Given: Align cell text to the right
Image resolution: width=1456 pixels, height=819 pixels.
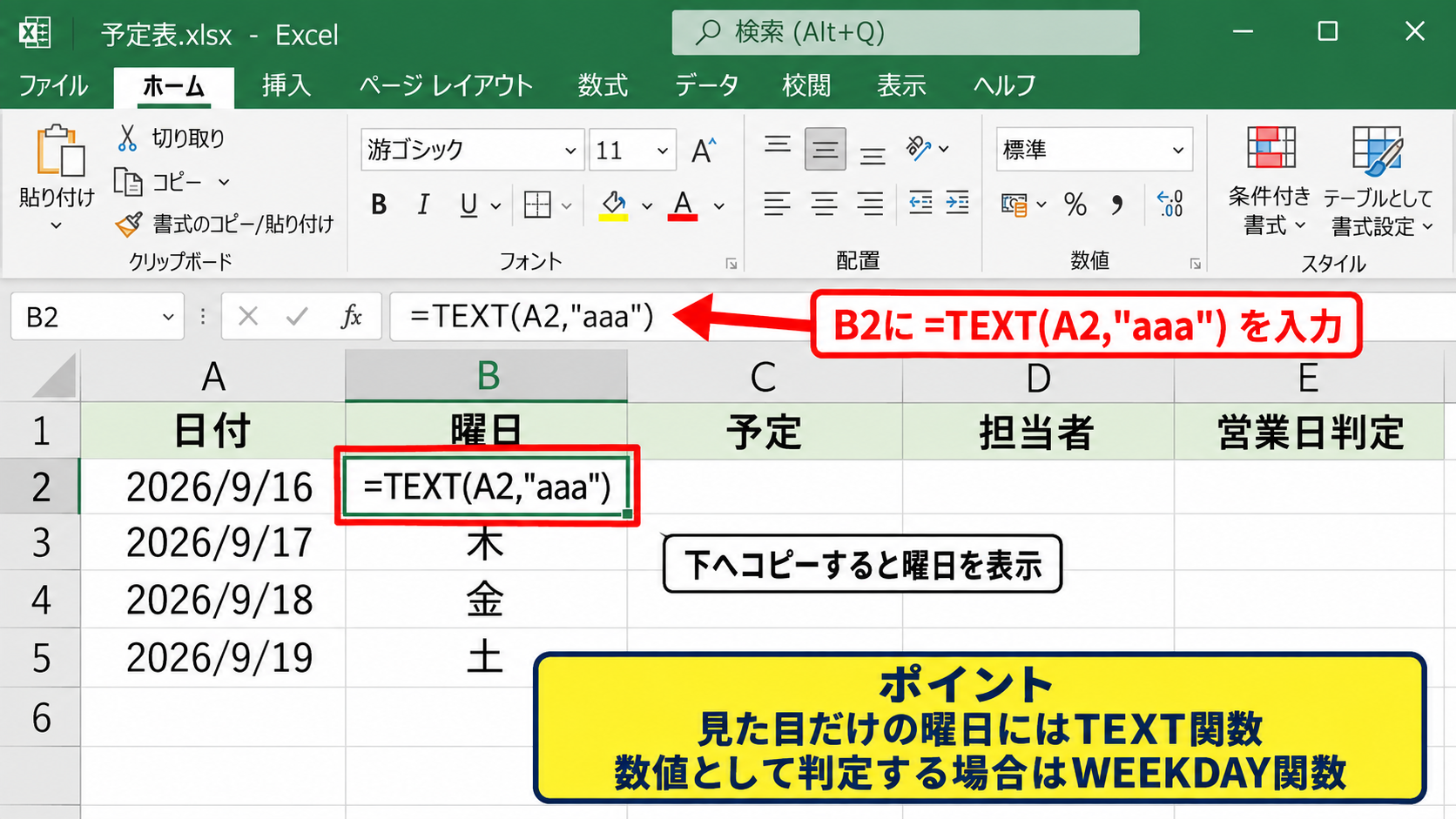Looking at the screenshot, I should pyautogui.click(x=871, y=205).
